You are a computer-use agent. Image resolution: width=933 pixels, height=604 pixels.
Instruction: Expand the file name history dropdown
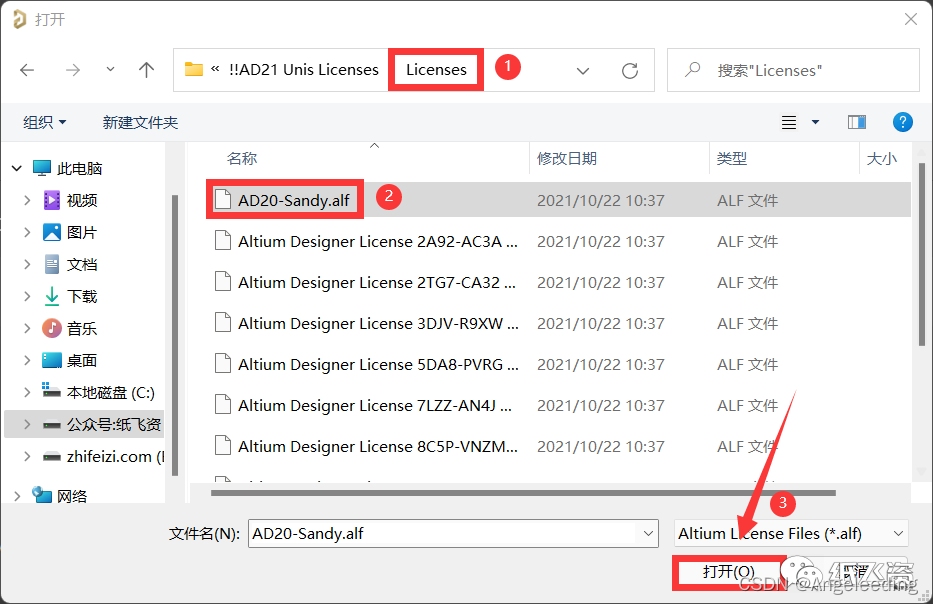(x=648, y=533)
